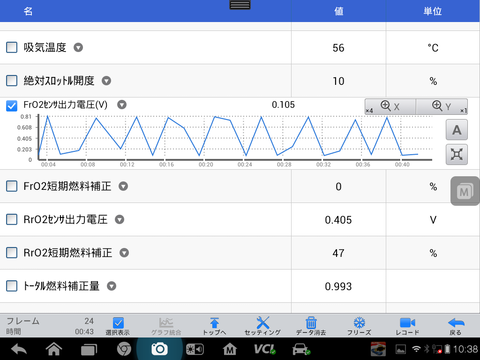480x360 pixels.
Task: Tick the トータル燃料補正量 checkbox
Action: click(12, 286)
